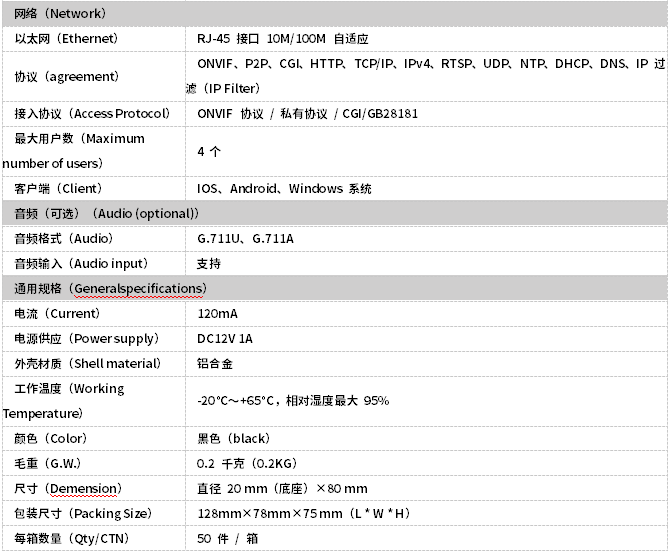The image size is (671, 554).
Task: Click the Maximum number of users label
Action: (80, 151)
